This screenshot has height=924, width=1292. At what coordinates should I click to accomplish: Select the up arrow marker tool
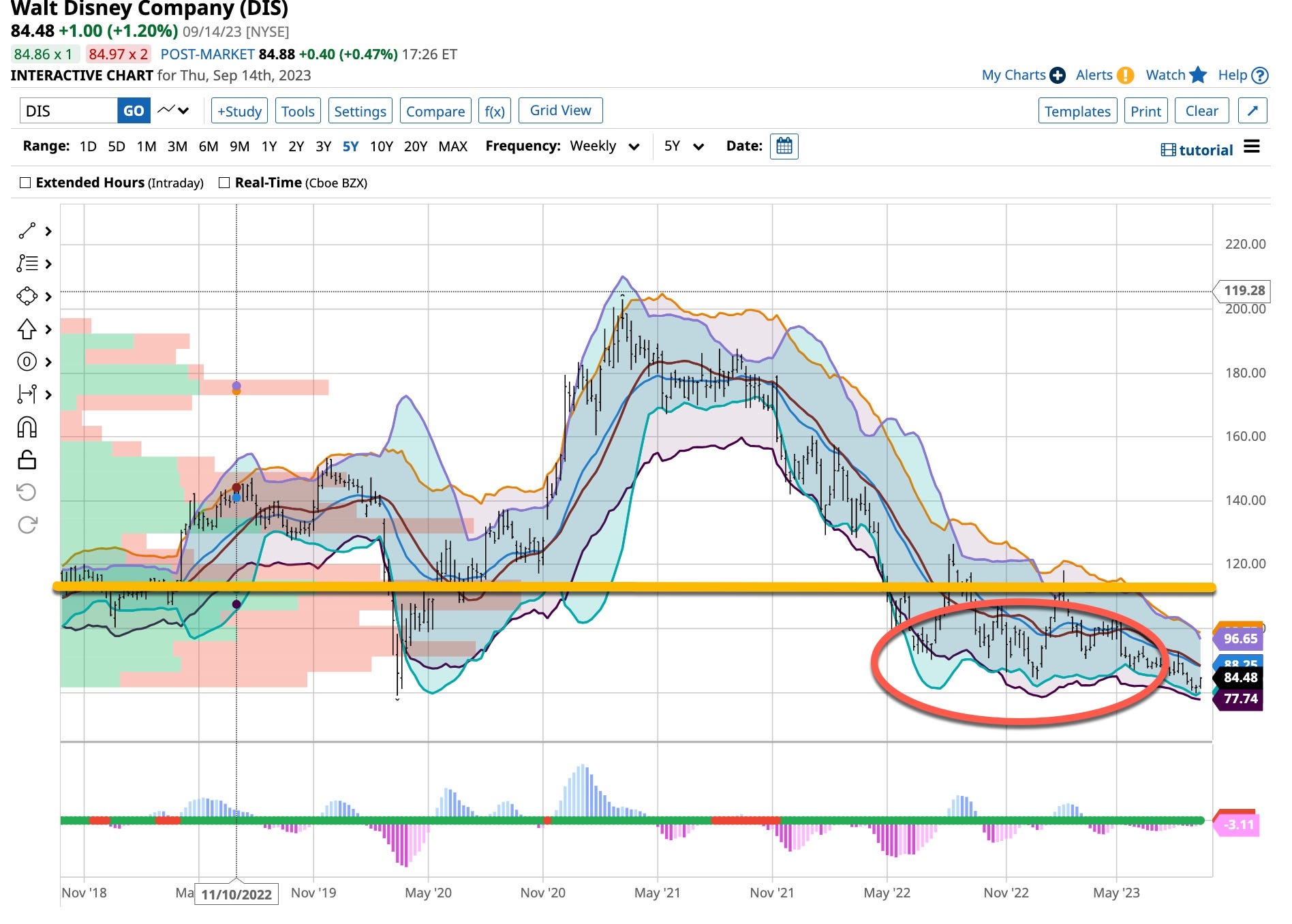point(27,329)
